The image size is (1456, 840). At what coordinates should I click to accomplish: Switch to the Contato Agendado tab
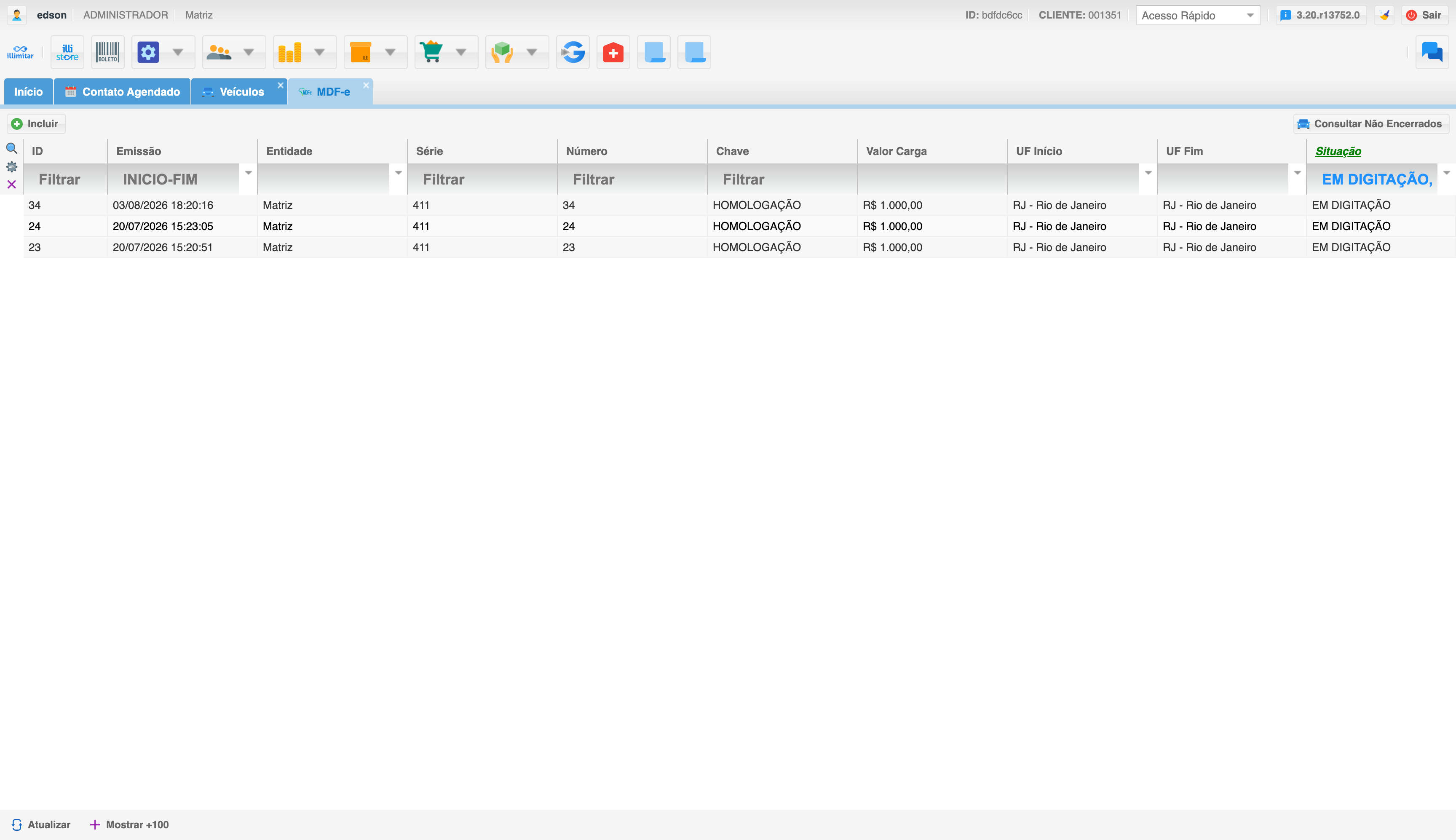122,92
